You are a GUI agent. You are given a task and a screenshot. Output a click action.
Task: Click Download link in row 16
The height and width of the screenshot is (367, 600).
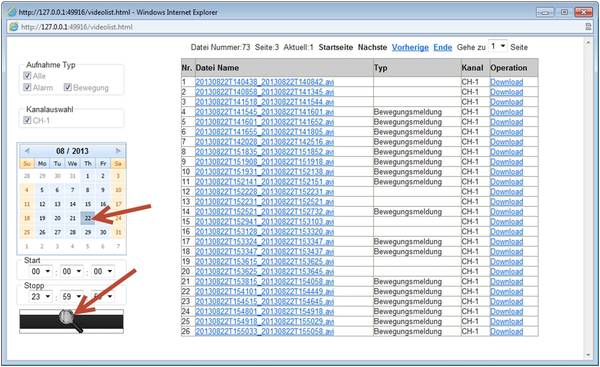click(507, 232)
